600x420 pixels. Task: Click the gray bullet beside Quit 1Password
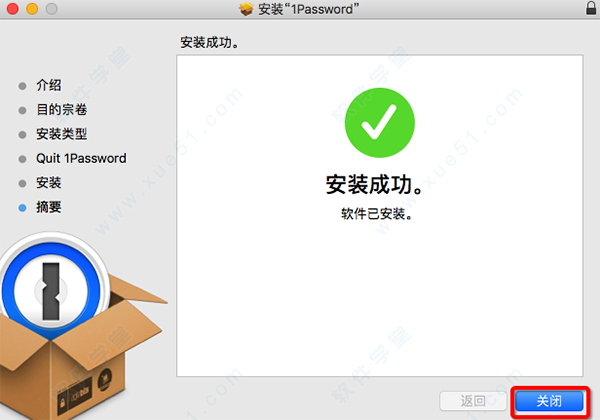[23, 159]
